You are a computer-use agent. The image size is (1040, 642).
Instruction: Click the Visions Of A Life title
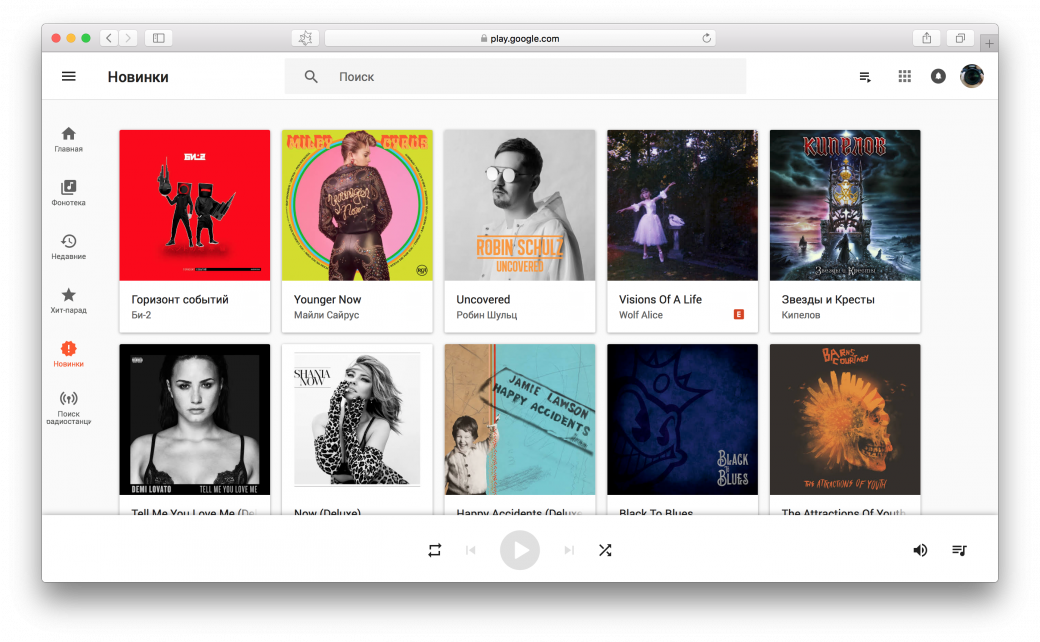point(660,299)
